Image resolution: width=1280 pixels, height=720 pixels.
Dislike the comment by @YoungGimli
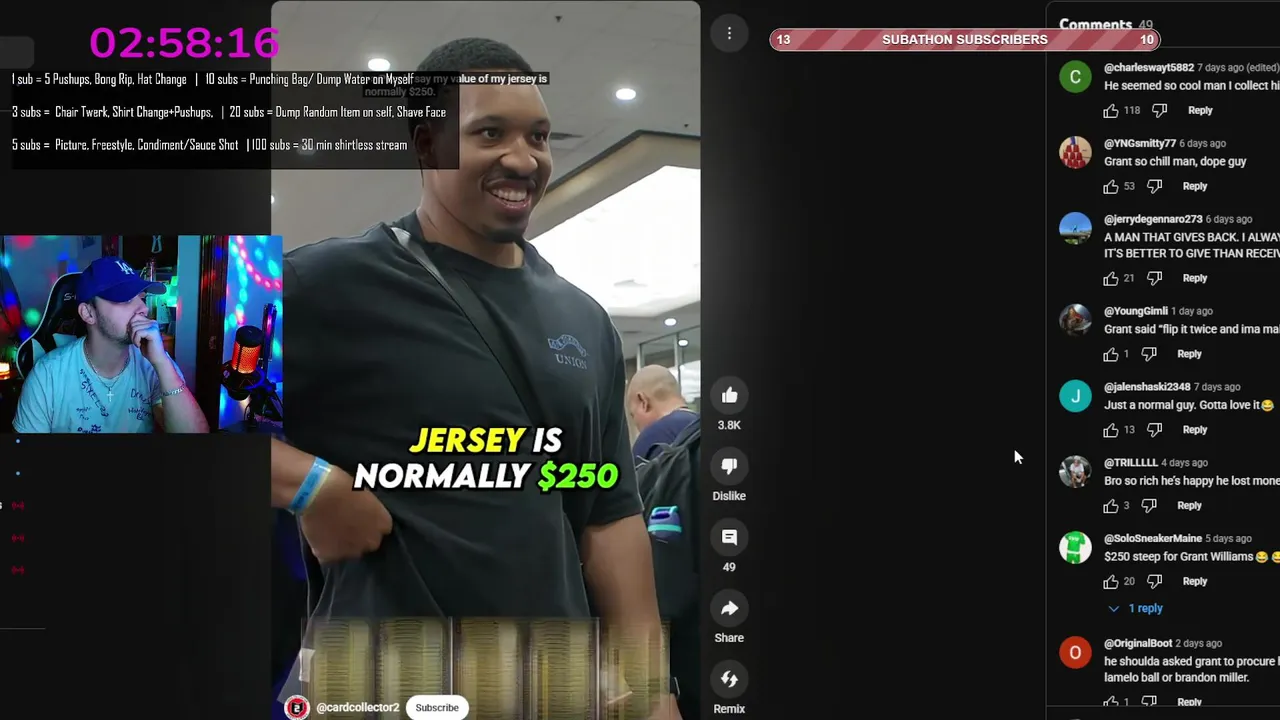coord(1149,354)
